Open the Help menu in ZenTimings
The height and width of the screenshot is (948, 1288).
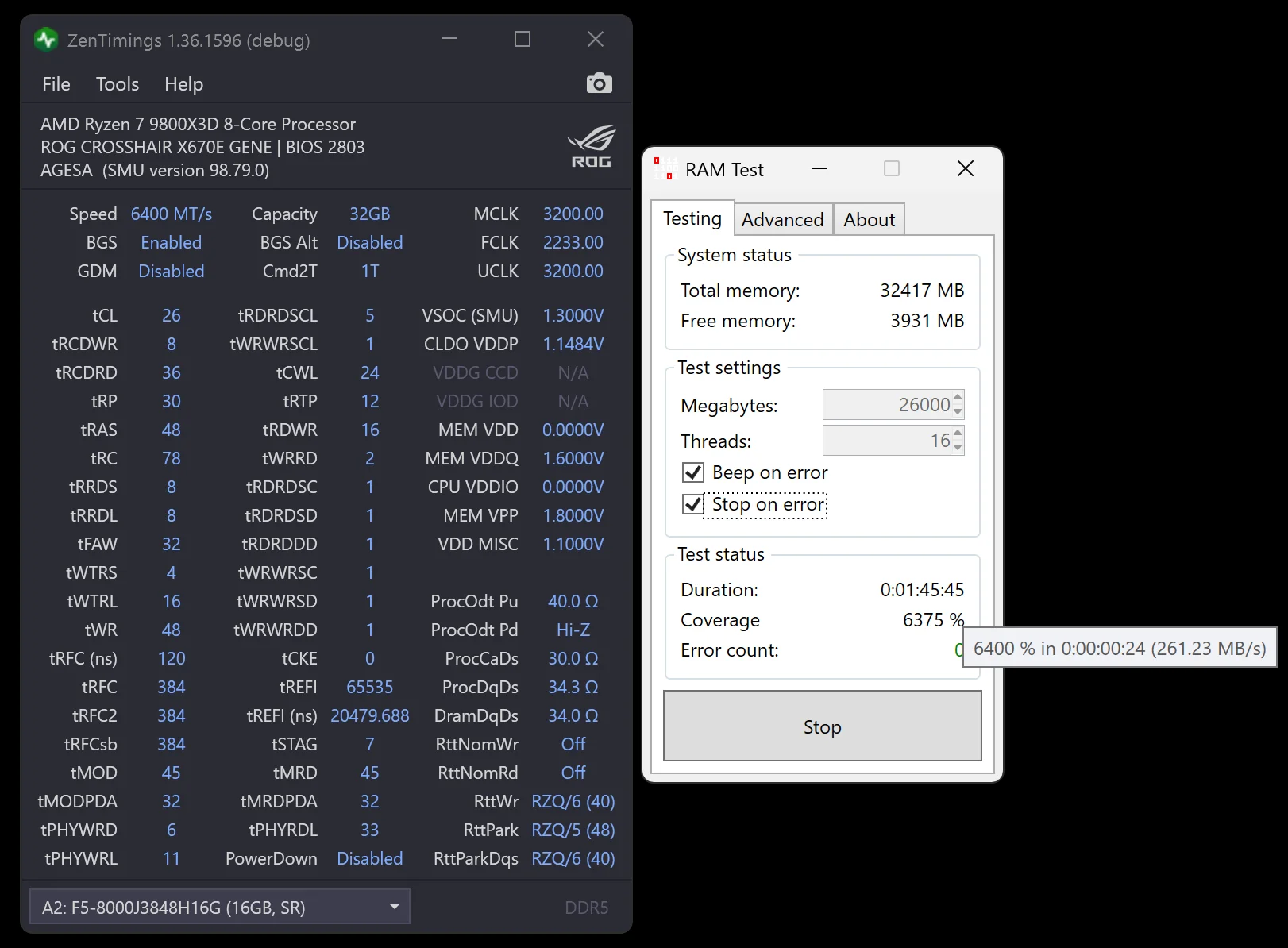183,84
